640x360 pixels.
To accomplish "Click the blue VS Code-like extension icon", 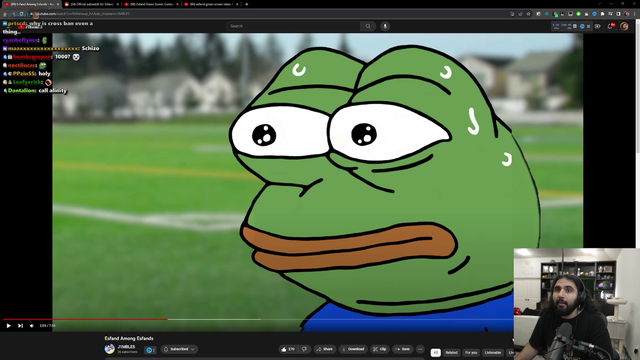I will point(547,14).
